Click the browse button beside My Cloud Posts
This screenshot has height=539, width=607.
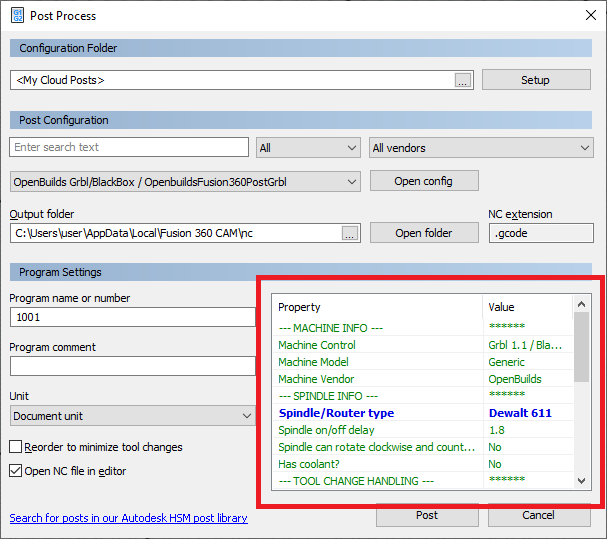(x=462, y=81)
